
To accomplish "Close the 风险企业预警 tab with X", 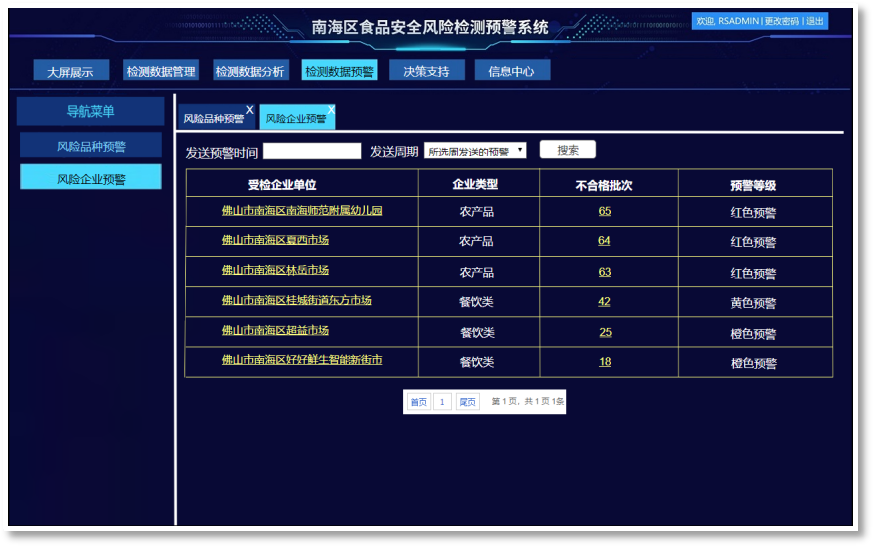I will pos(331,110).
